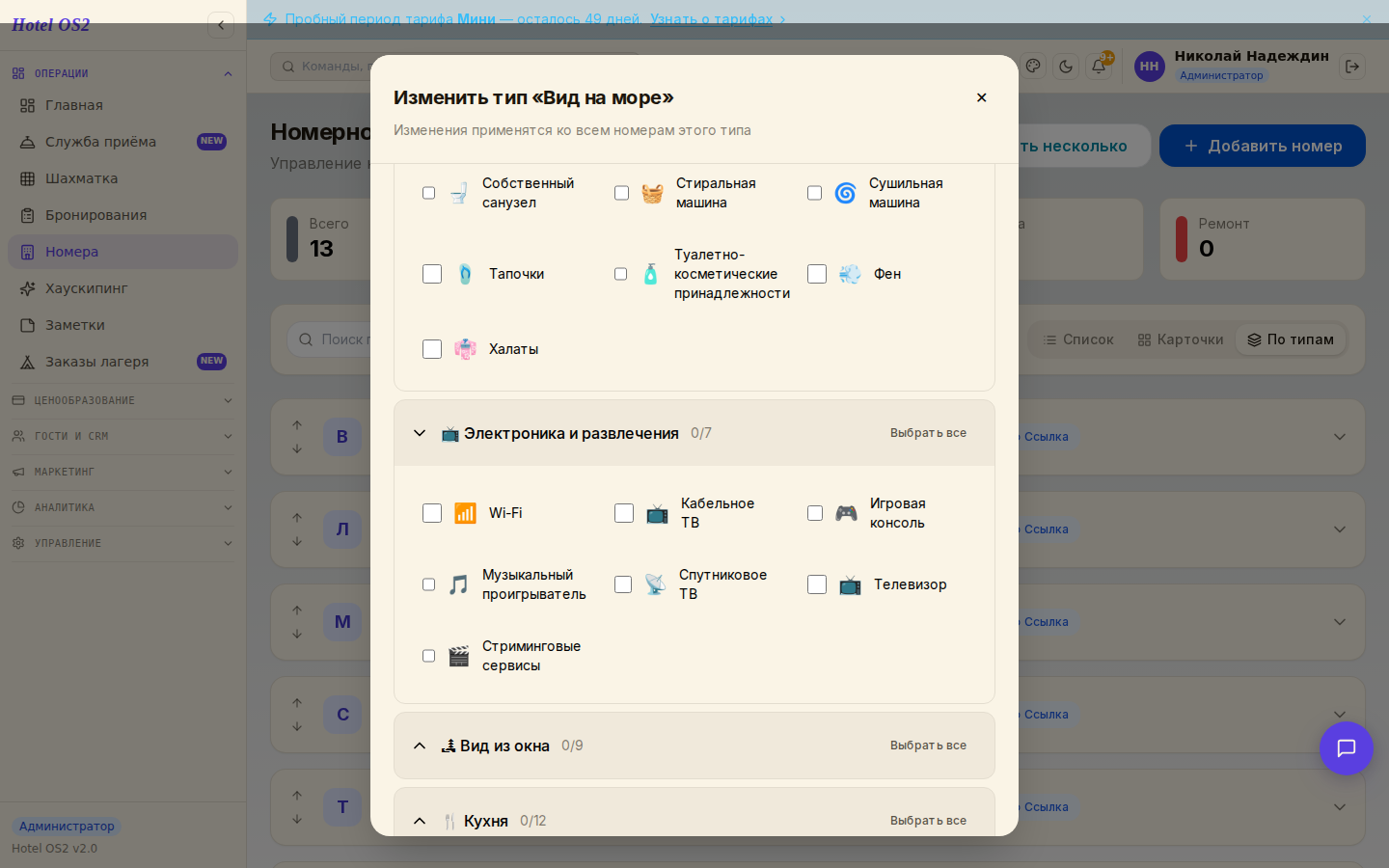
Task: Expand the Ценообразование sidebar group
Action: (123, 400)
